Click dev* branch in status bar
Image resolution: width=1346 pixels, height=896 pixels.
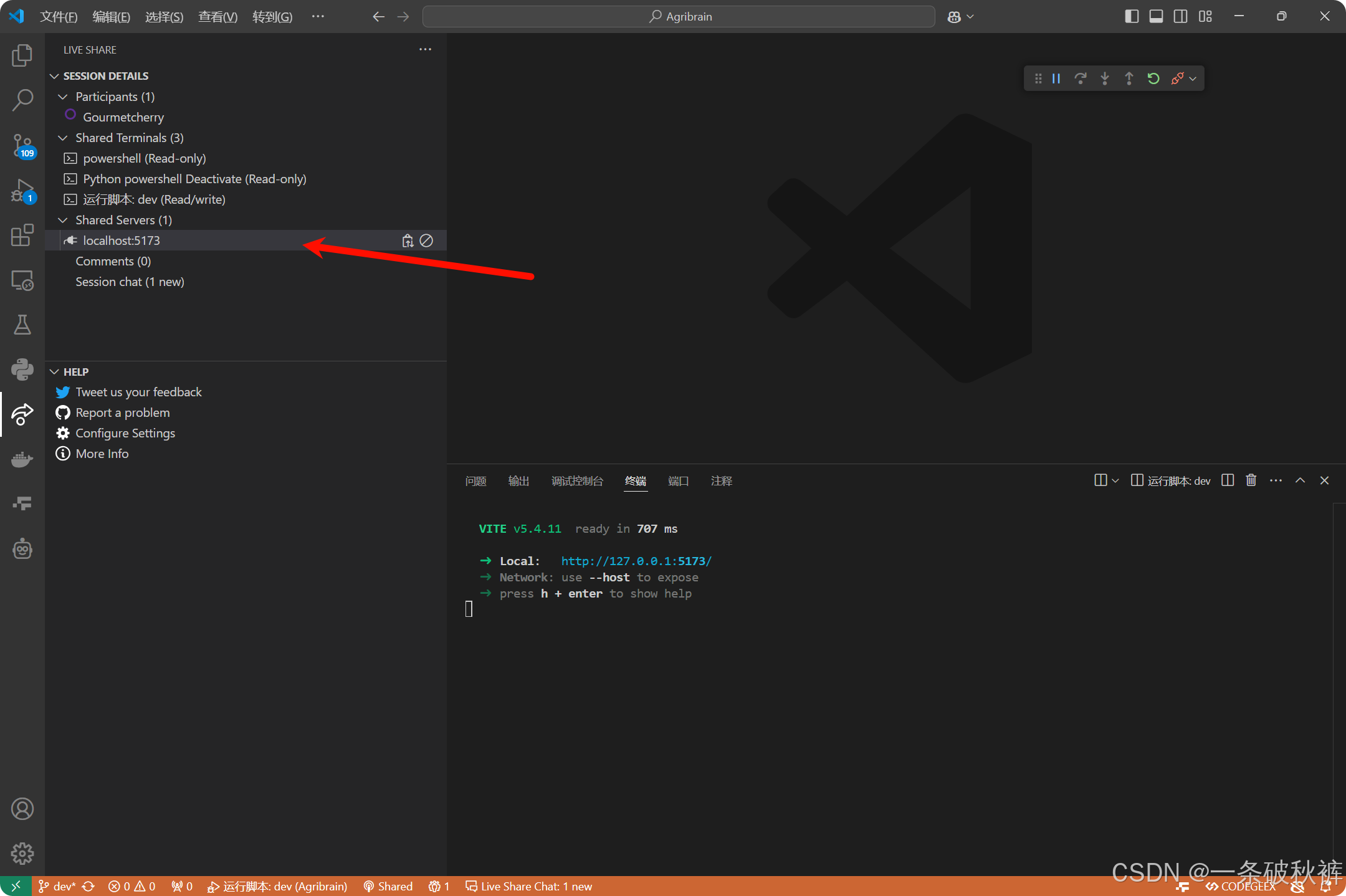[57, 886]
